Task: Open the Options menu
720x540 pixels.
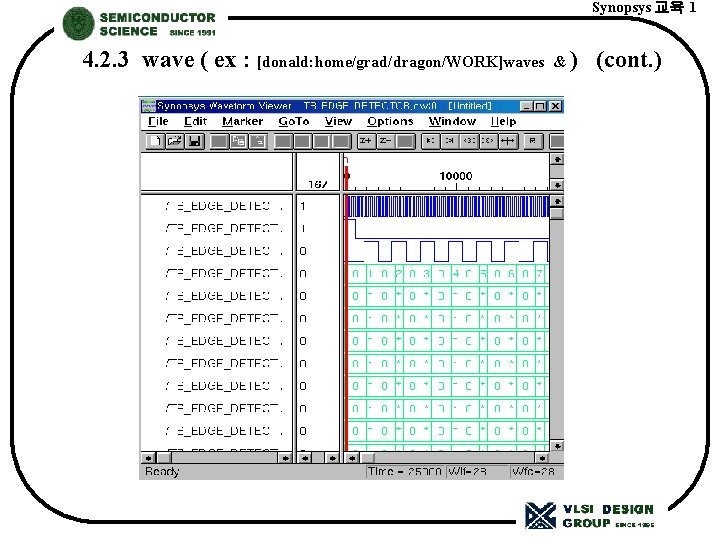Action: tap(390, 121)
